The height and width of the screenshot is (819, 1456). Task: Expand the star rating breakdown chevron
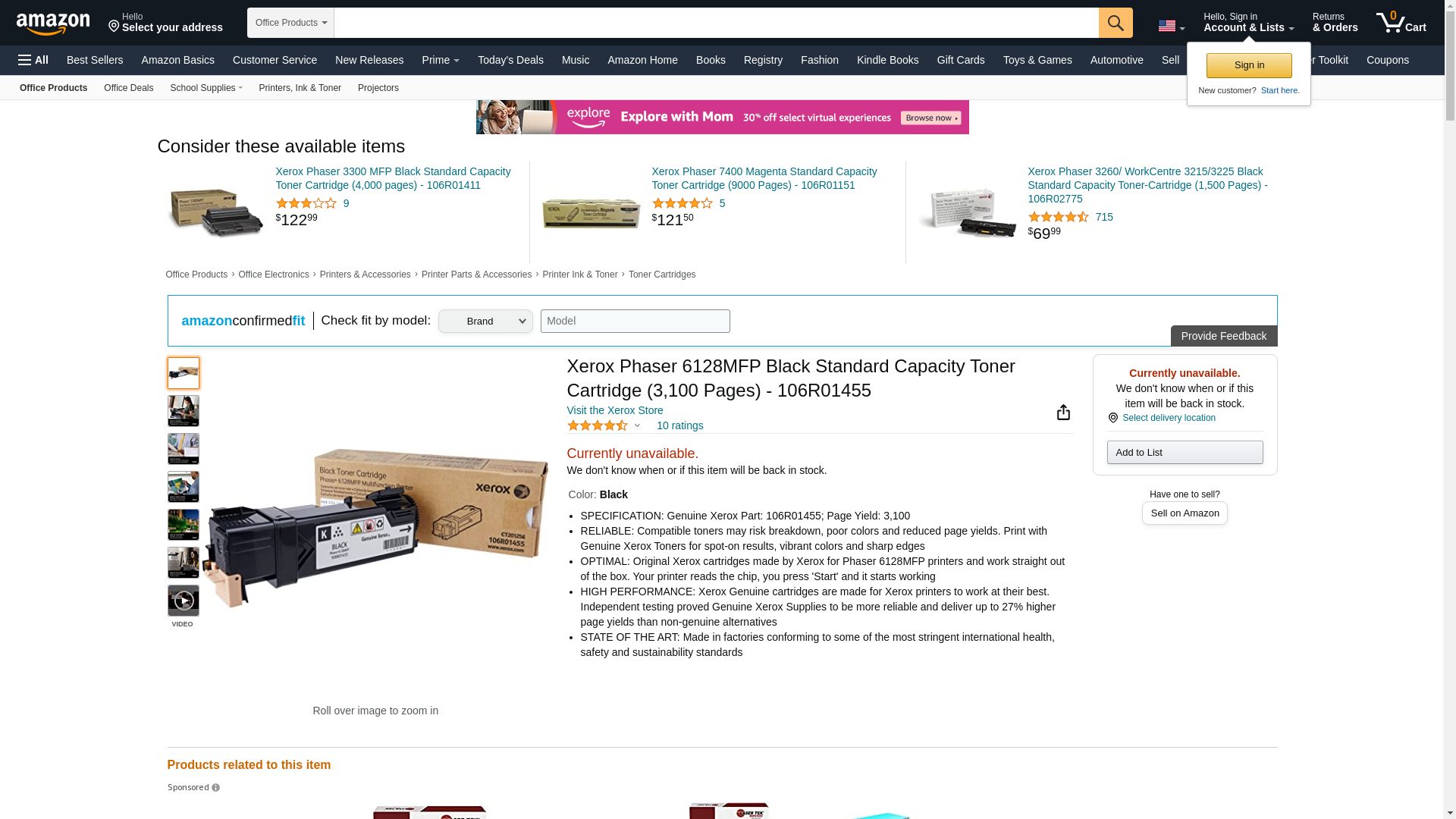[x=637, y=425]
